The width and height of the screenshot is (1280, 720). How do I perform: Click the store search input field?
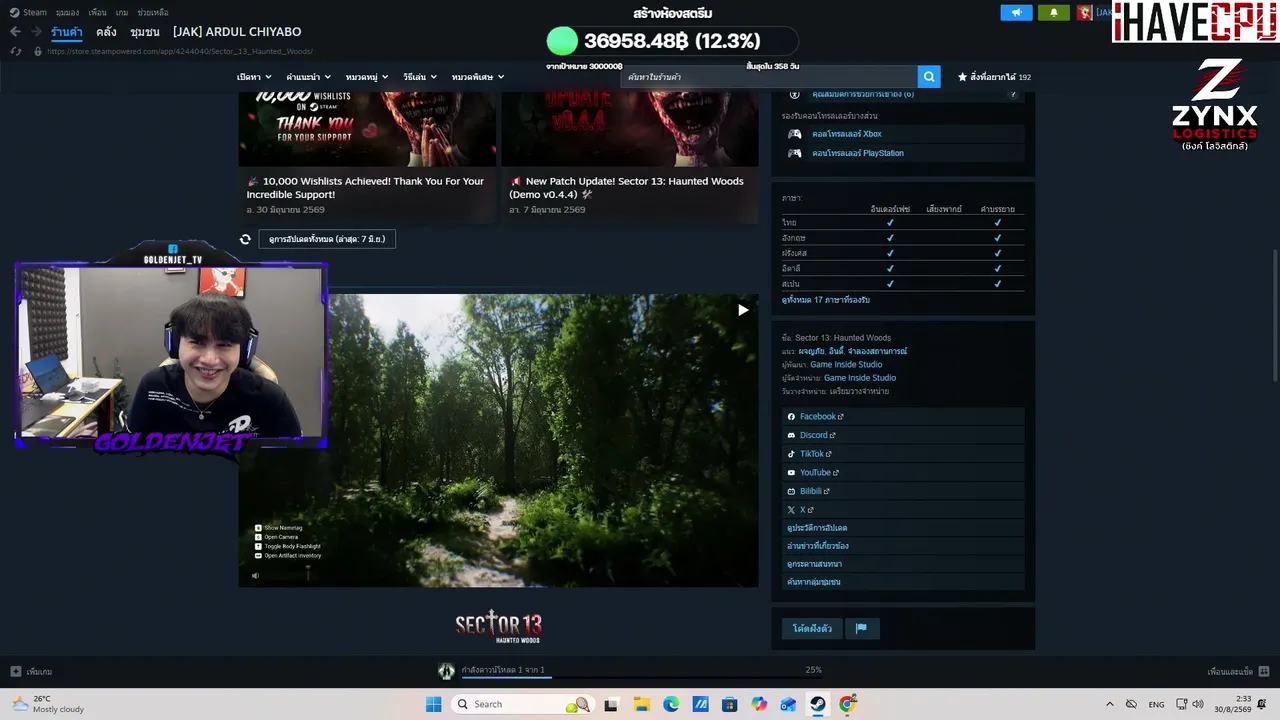click(769, 77)
